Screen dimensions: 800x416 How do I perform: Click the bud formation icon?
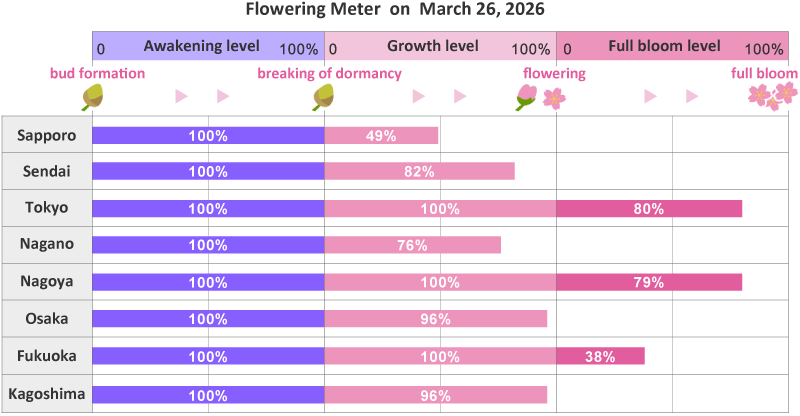(x=94, y=96)
